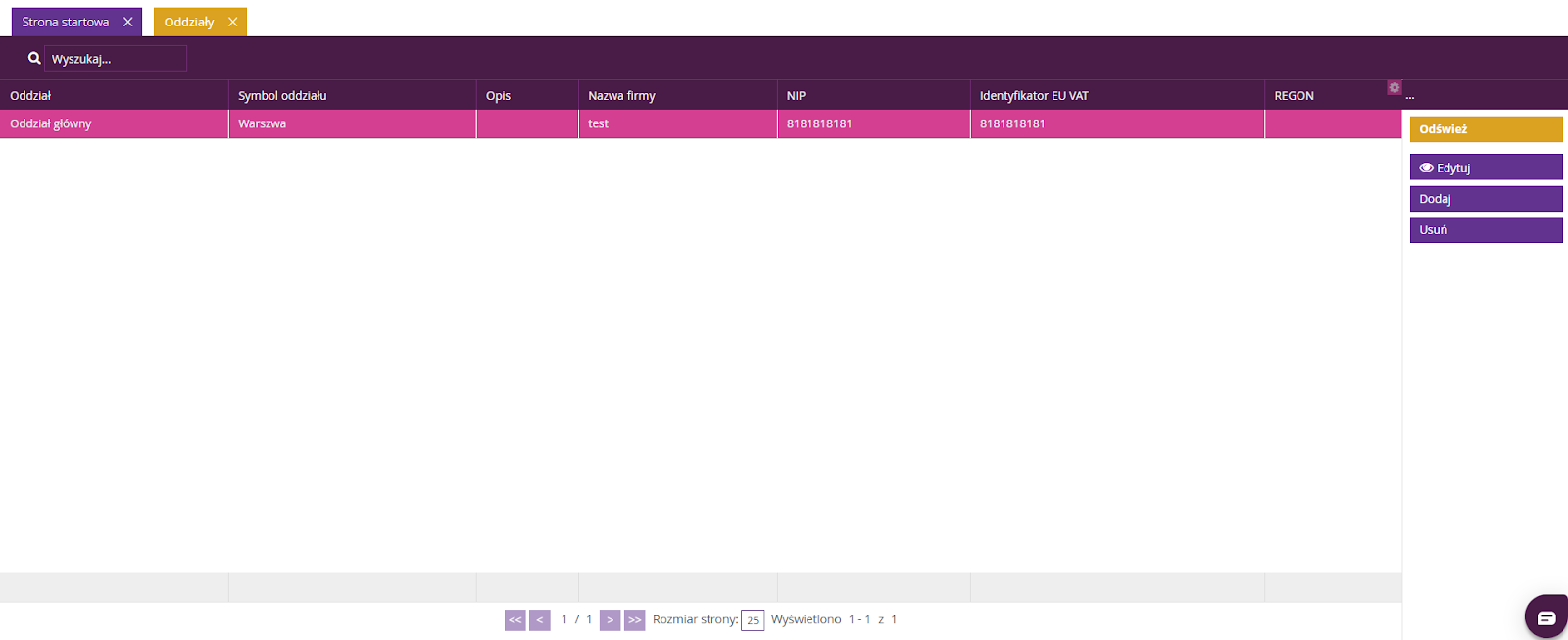Image resolution: width=1568 pixels, height=640 pixels.
Task: Click the Wyszukaj search field
Action: tap(116, 59)
